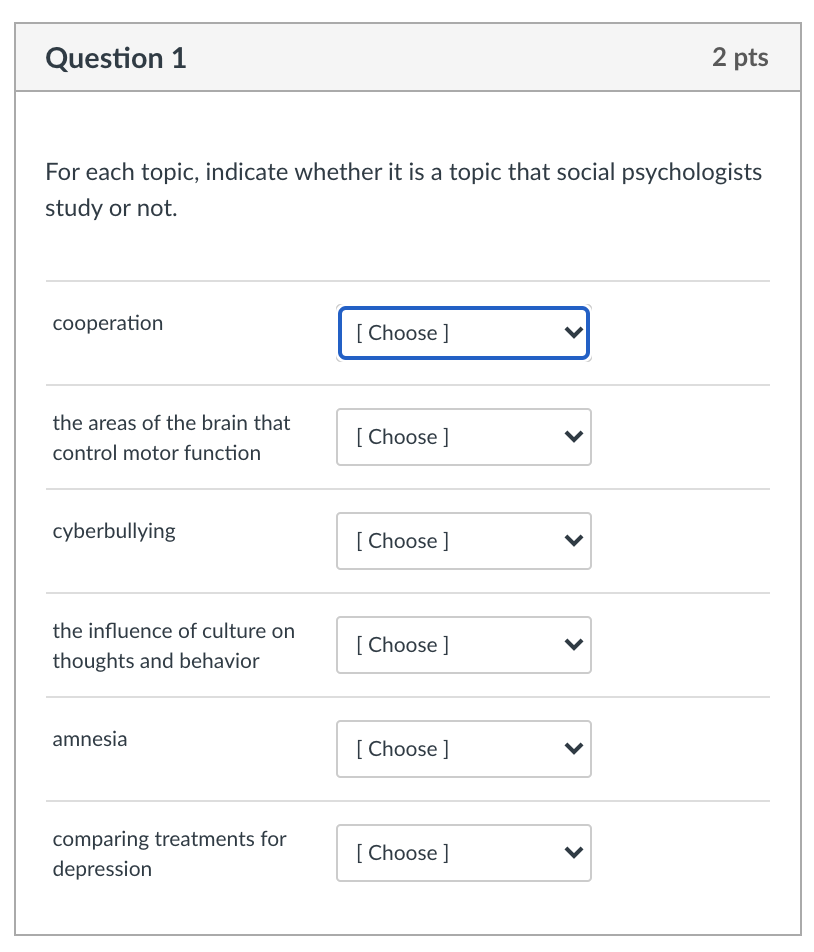This screenshot has width=814, height=952.
Task: Select the "cyberbullying" topic label
Action: click(x=114, y=531)
